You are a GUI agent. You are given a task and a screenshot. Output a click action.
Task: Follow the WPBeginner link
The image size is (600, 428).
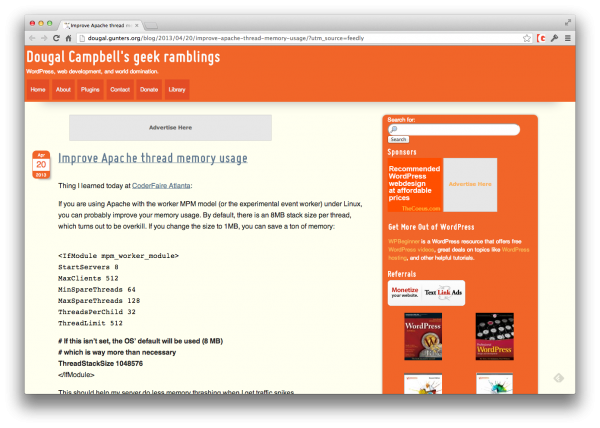(x=404, y=241)
